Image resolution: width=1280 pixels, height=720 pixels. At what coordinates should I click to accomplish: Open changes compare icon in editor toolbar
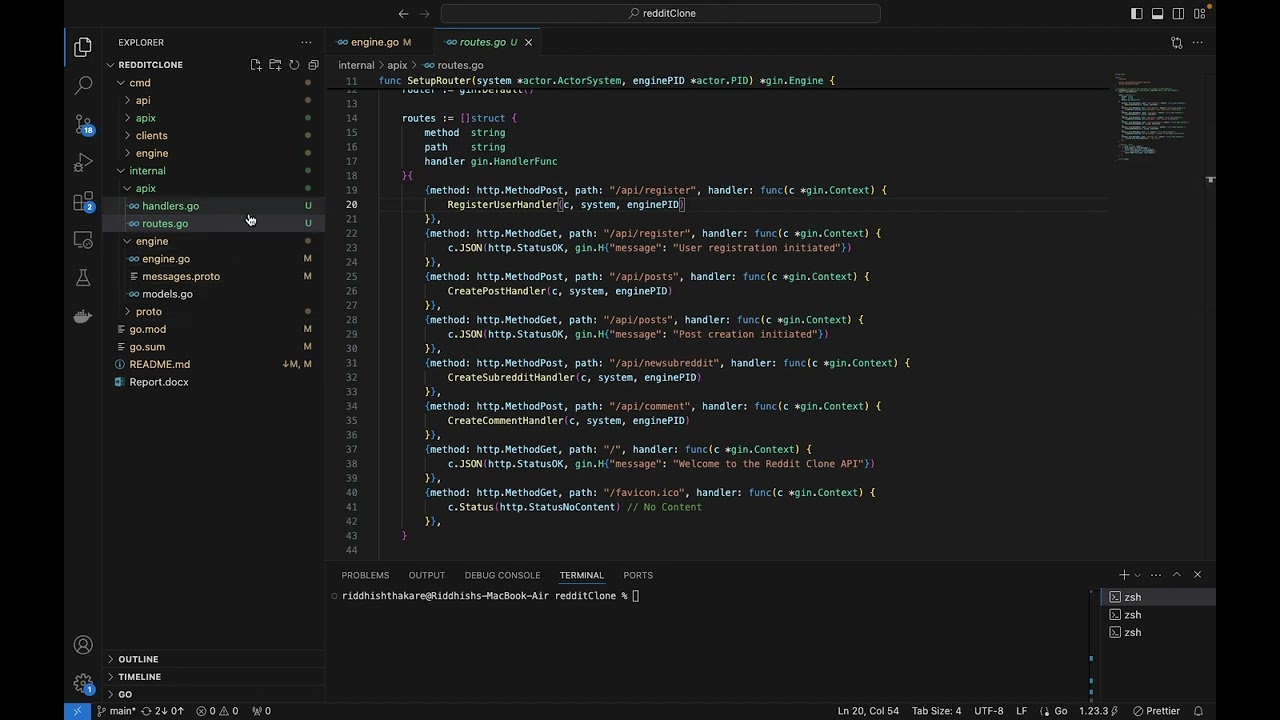pyautogui.click(x=1176, y=42)
